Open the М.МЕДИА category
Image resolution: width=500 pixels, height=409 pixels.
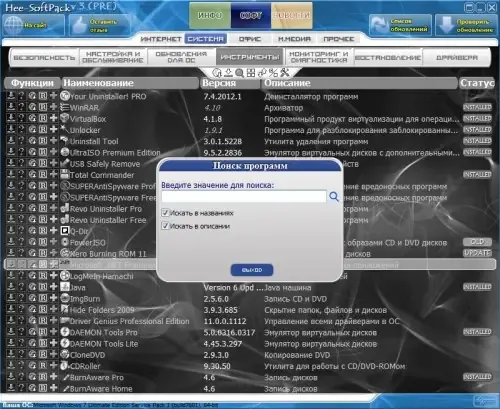[294, 39]
